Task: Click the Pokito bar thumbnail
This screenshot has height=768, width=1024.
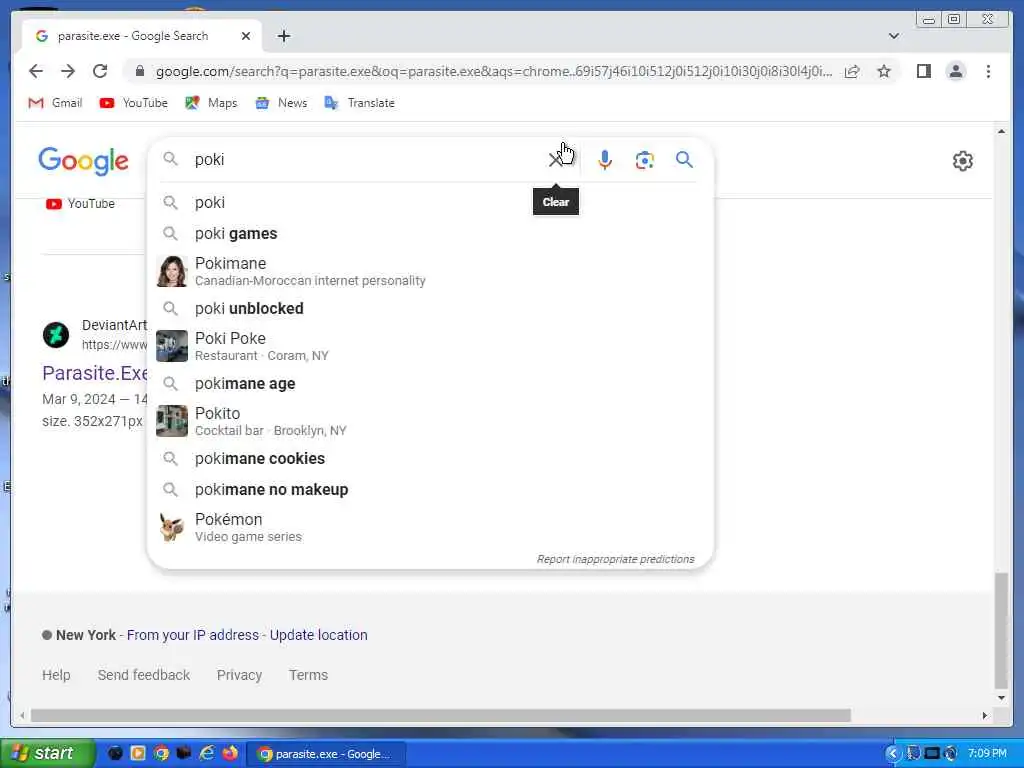Action: pyautogui.click(x=172, y=421)
